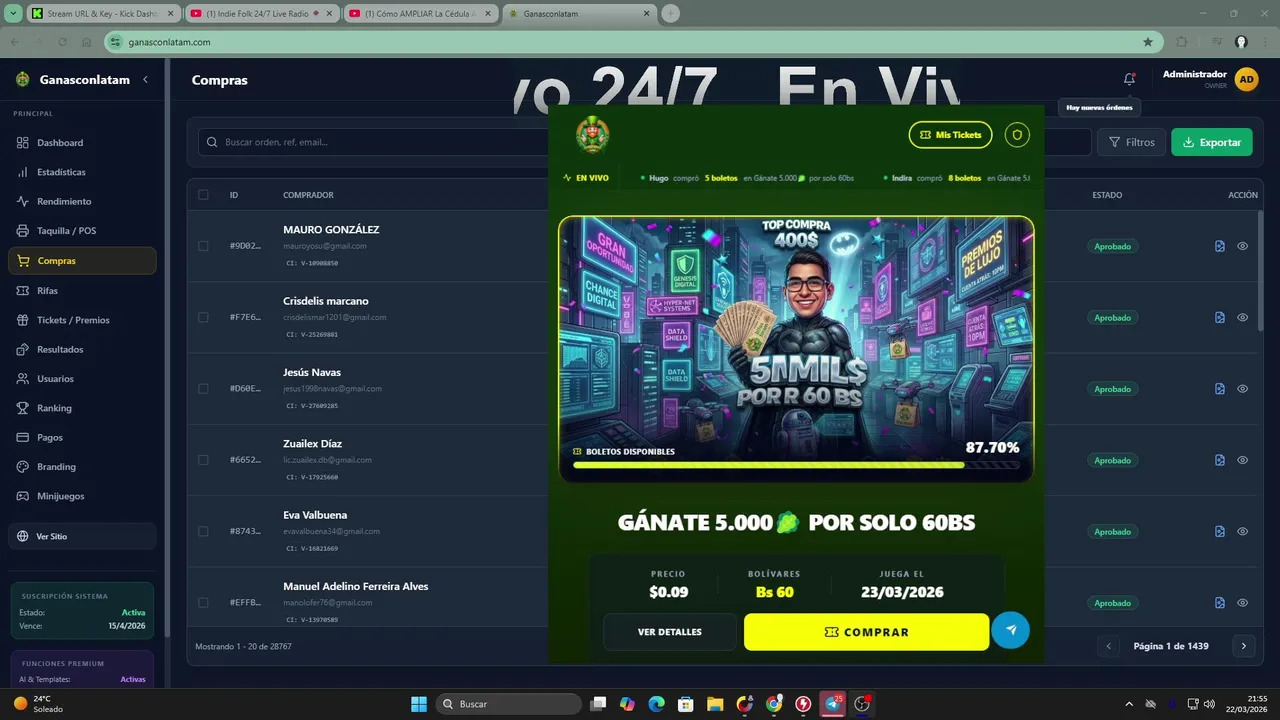The image size is (1280, 720).
Task: Open the AD administrator avatar menu
Action: [x=1246, y=80]
